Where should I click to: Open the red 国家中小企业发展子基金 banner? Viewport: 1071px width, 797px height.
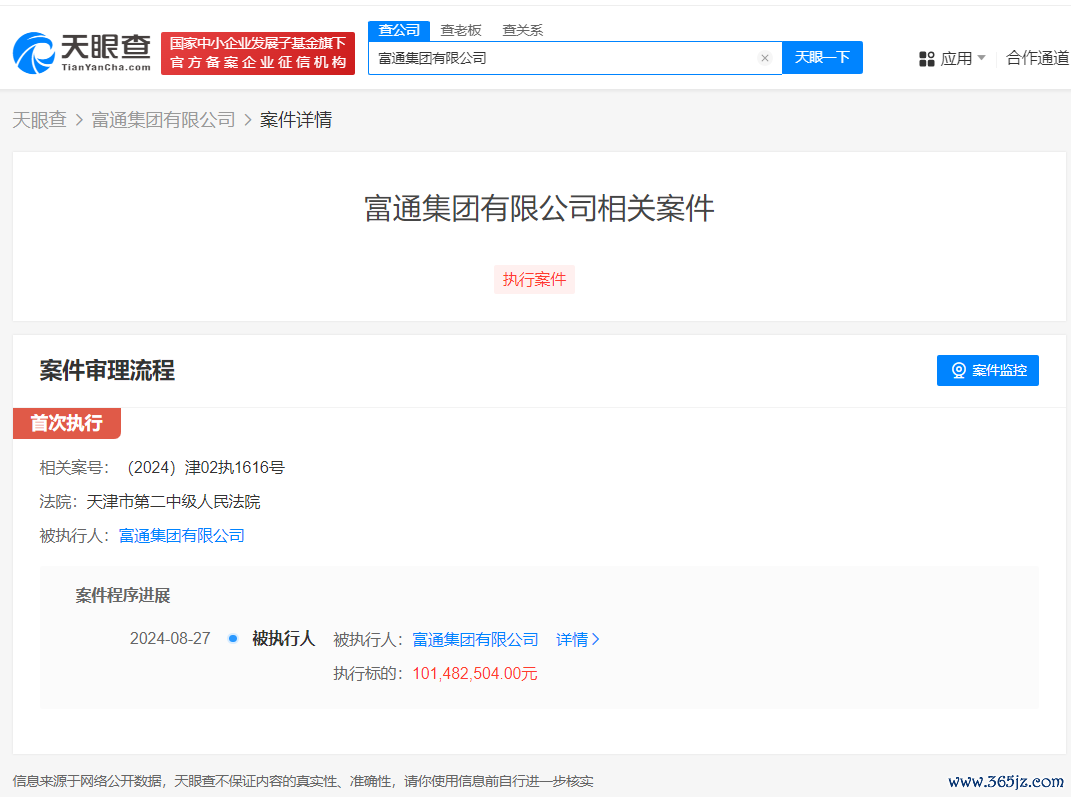pos(258,53)
